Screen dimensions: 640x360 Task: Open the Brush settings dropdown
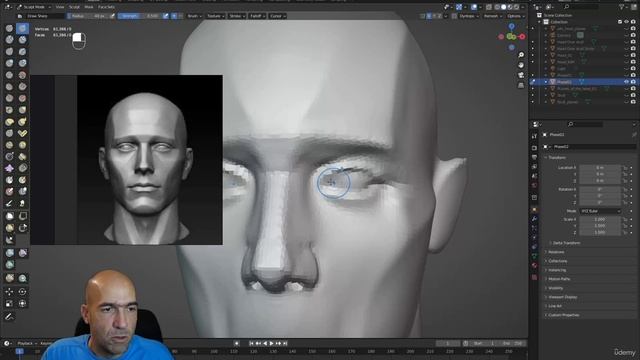[x=194, y=16]
